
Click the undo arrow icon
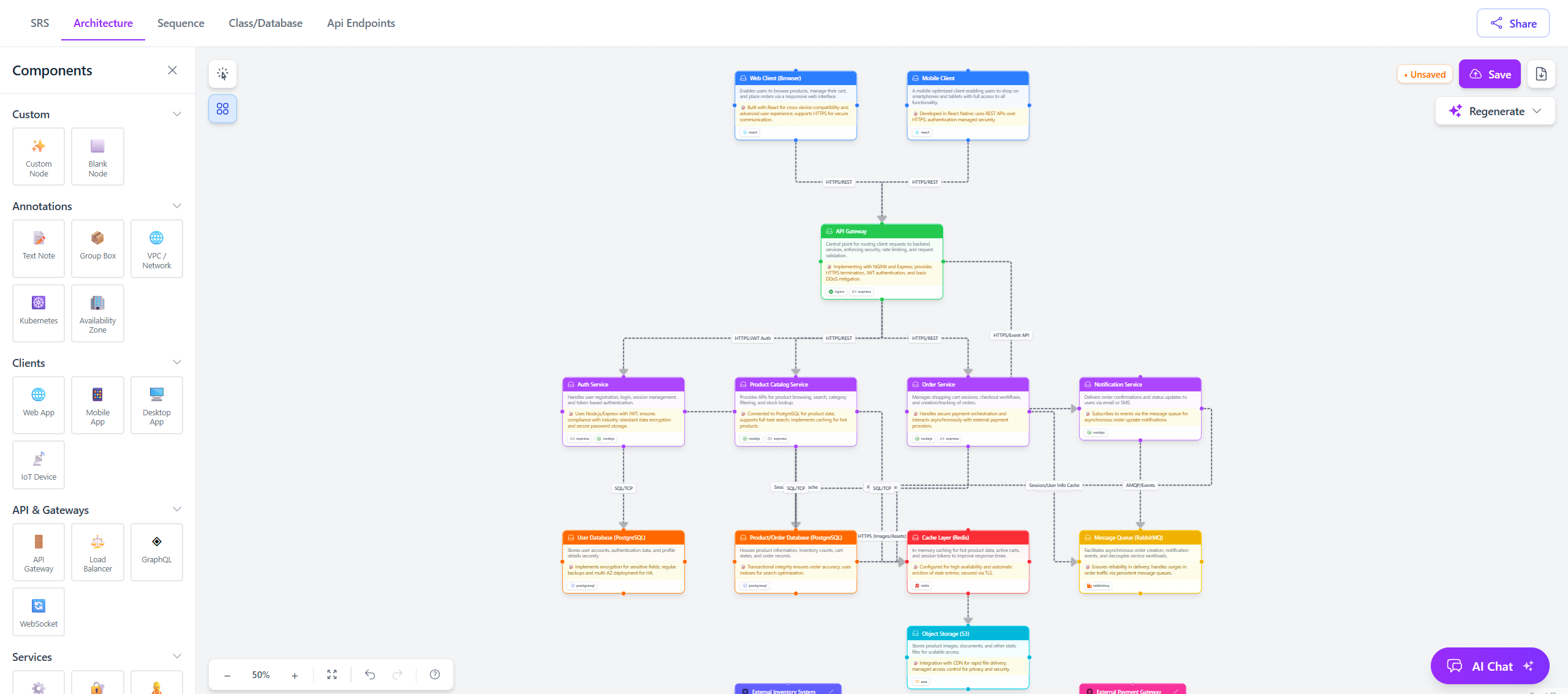[x=370, y=674]
